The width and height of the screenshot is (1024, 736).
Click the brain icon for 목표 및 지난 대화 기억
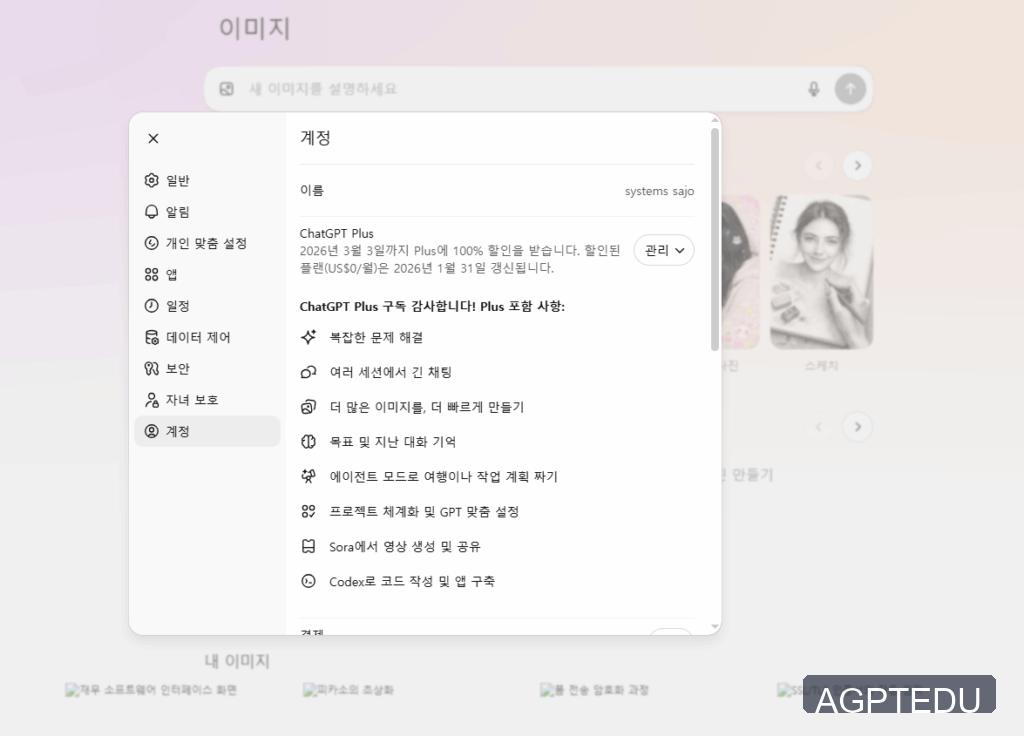[308, 441]
